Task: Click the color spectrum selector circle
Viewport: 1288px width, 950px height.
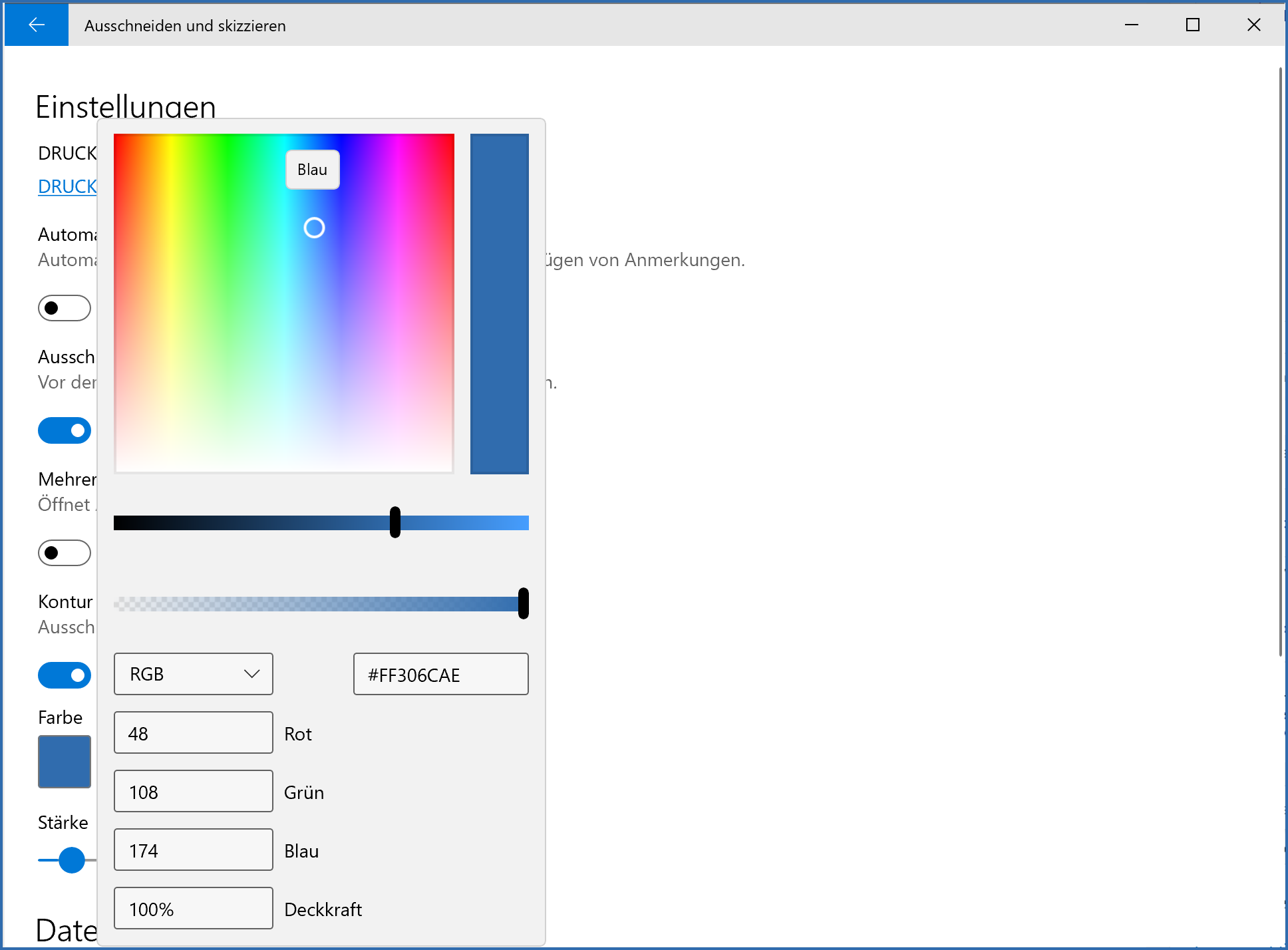Action: (314, 228)
